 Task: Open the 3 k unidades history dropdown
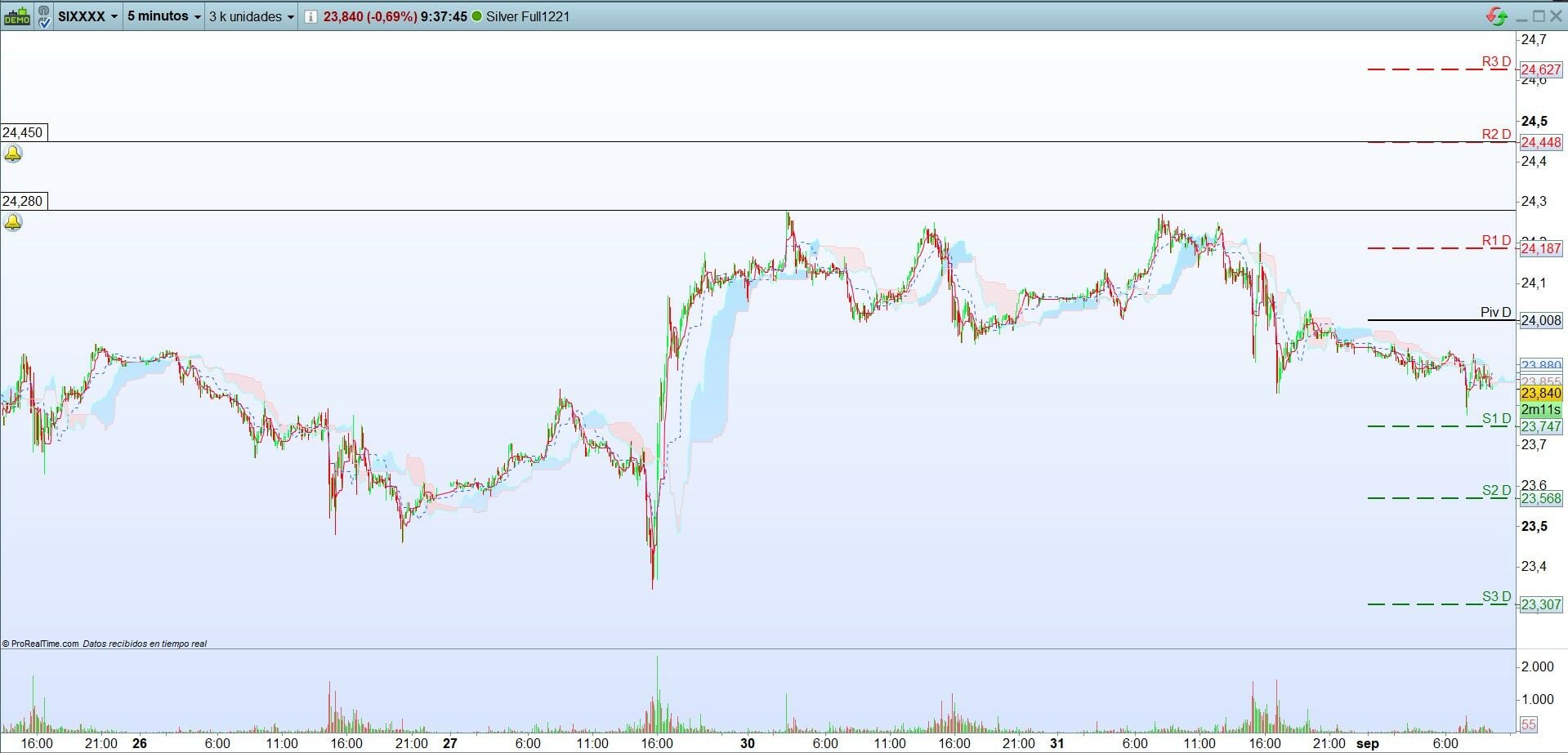coord(252,16)
